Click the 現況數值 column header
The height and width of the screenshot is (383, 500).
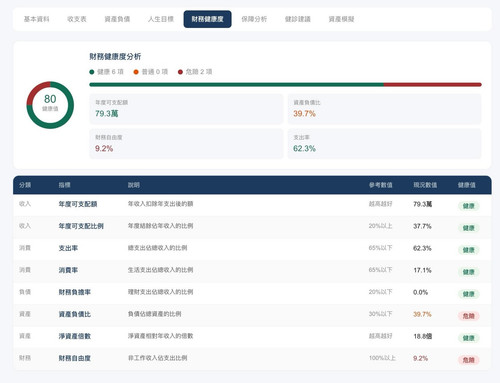tap(425, 185)
